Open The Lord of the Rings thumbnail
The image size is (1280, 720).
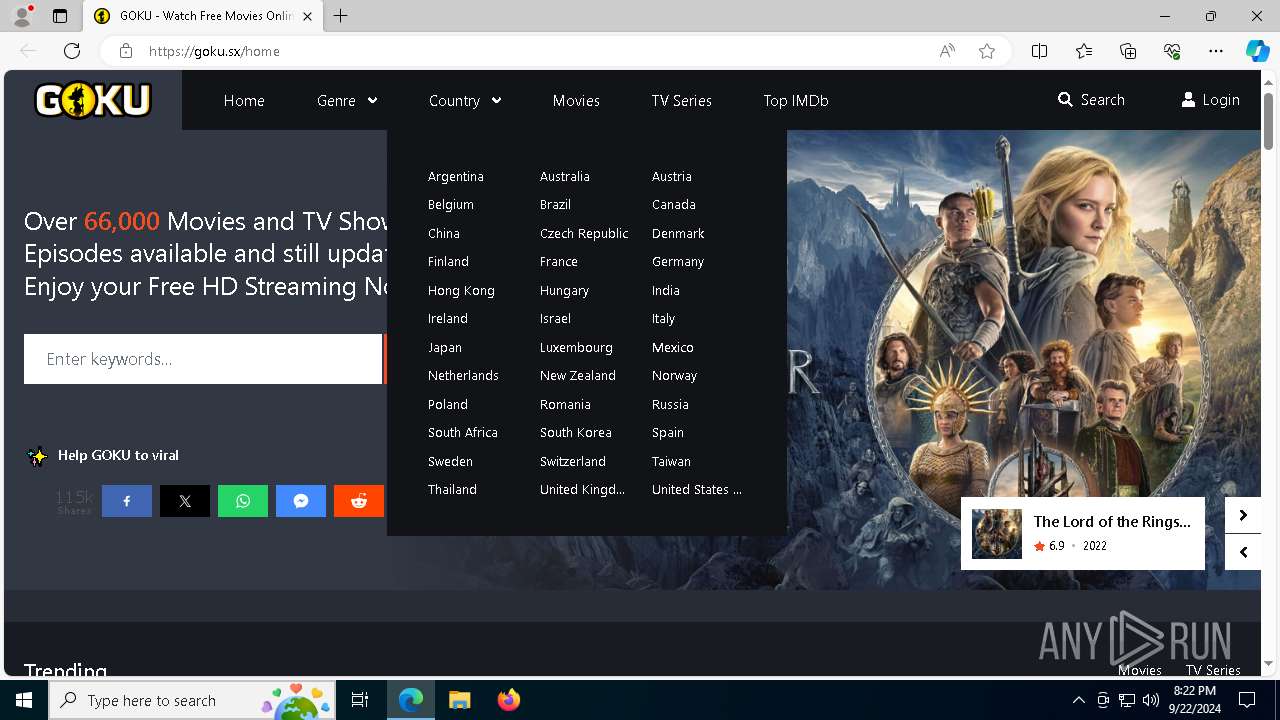[997, 534]
